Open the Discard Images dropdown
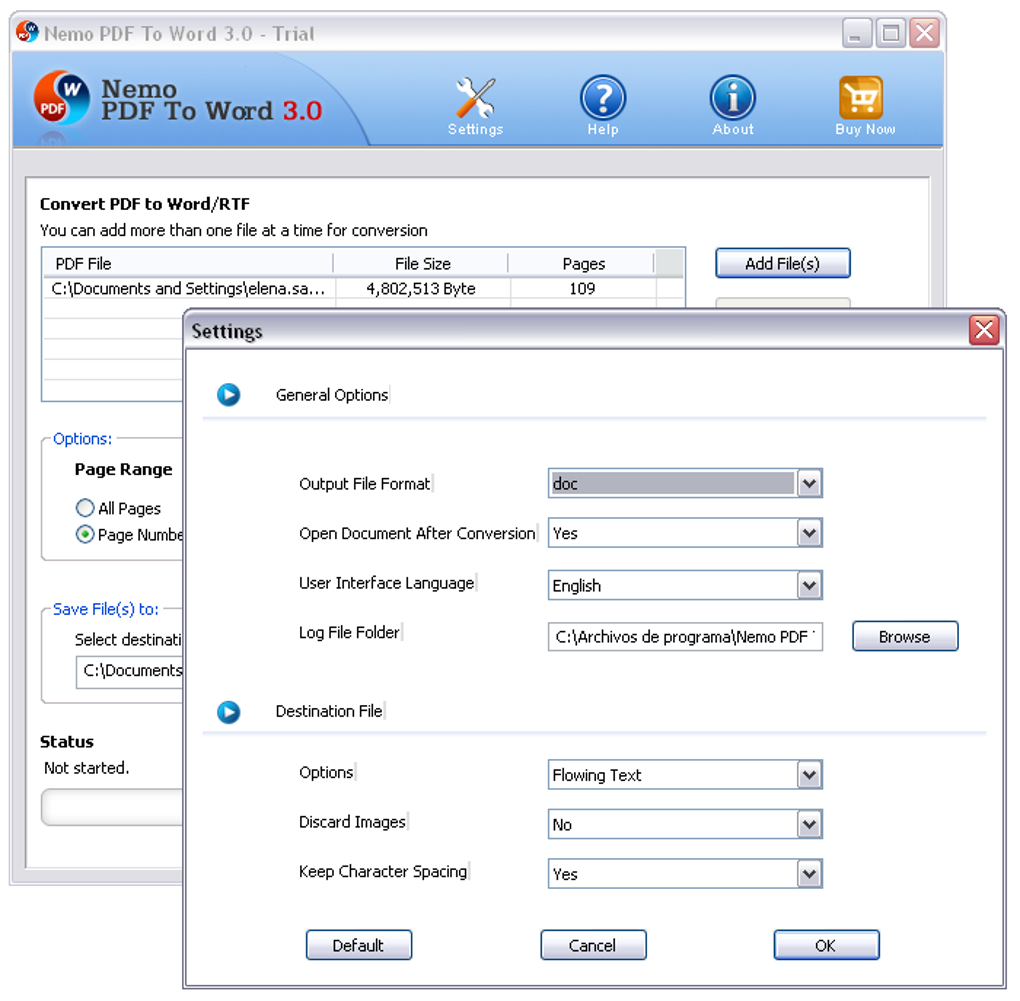1020x1001 pixels. coord(809,825)
